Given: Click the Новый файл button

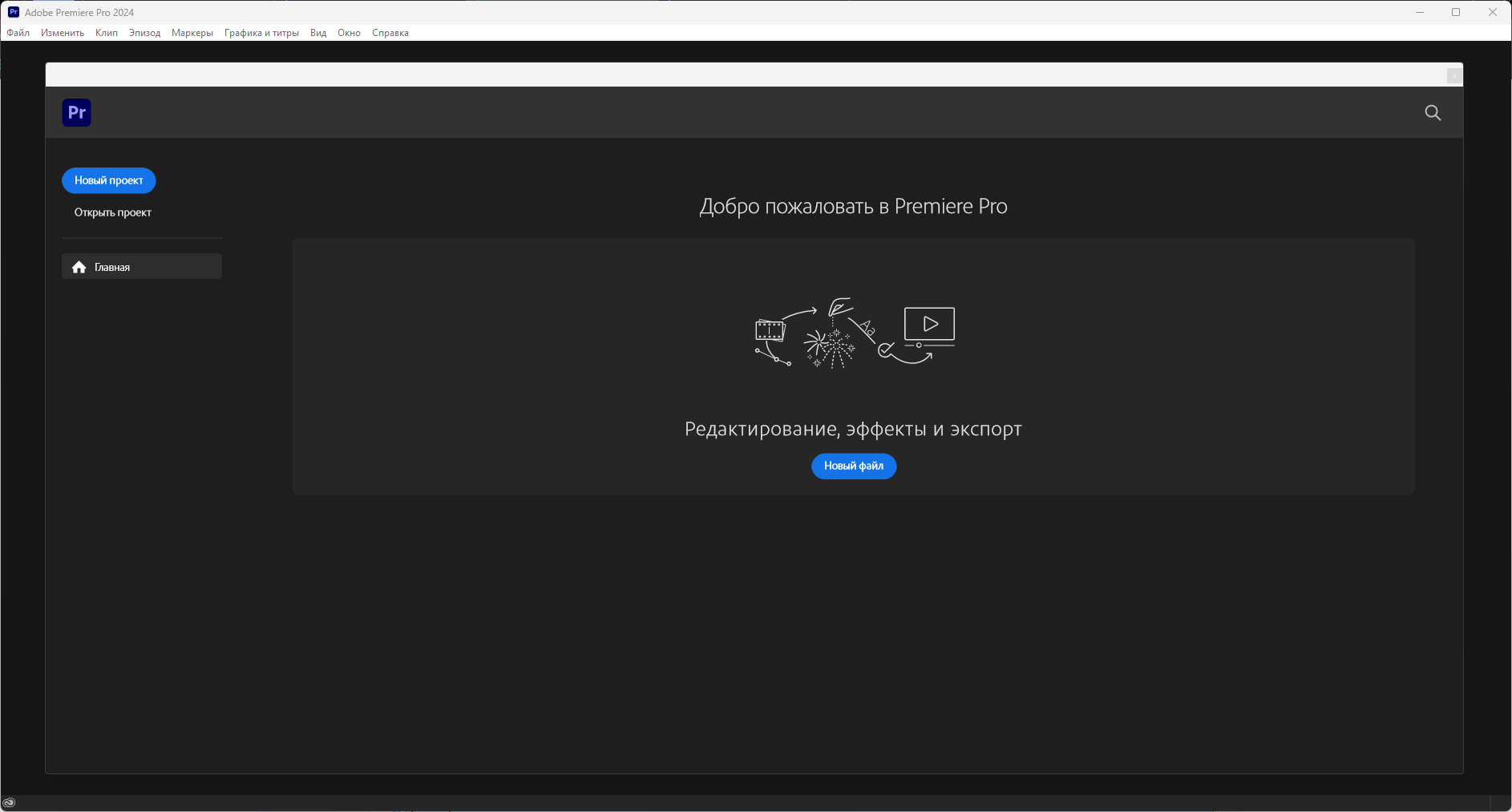Looking at the screenshot, I should (x=854, y=466).
